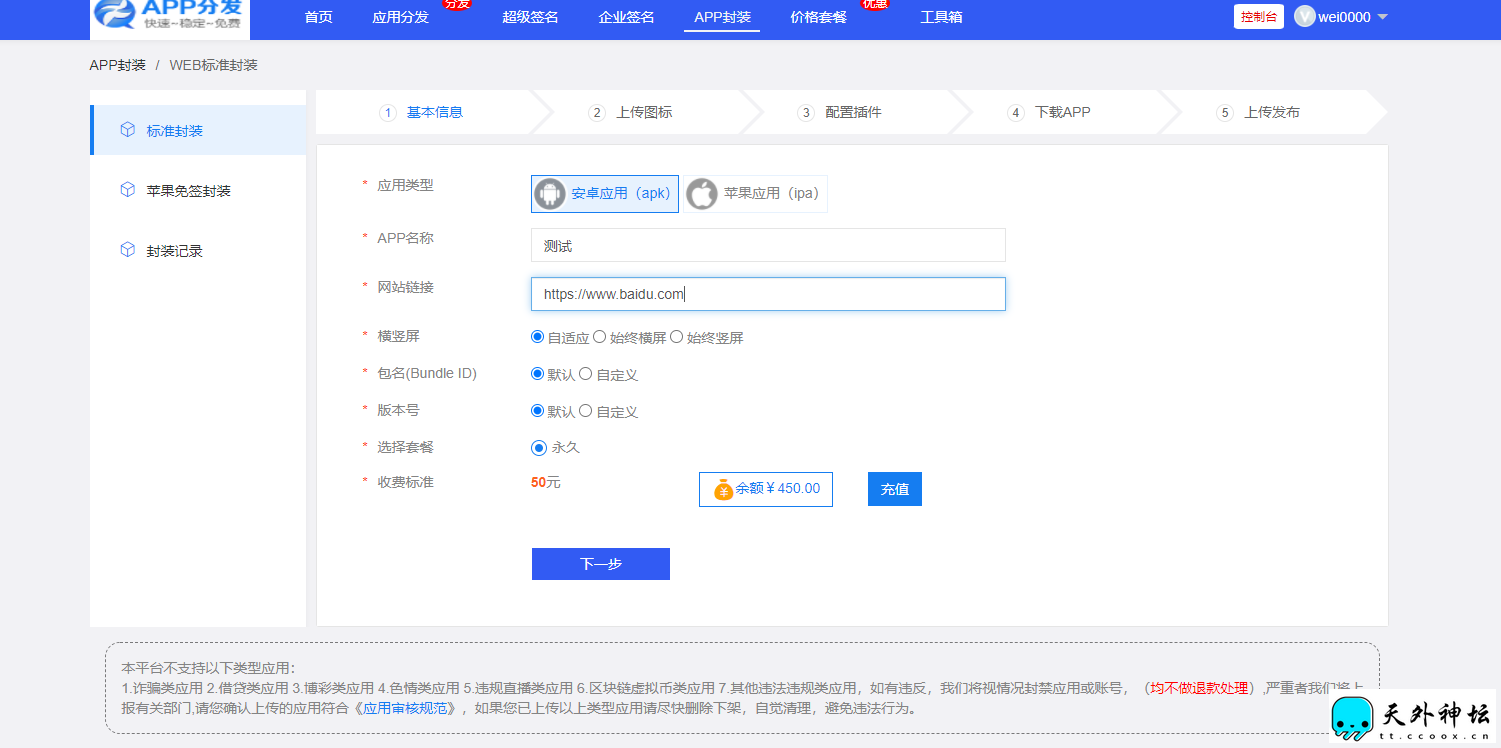The width and height of the screenshot is (1501, 748).
Task: Click the user avatar icon beside wei0000
Action: [1304, 17]
